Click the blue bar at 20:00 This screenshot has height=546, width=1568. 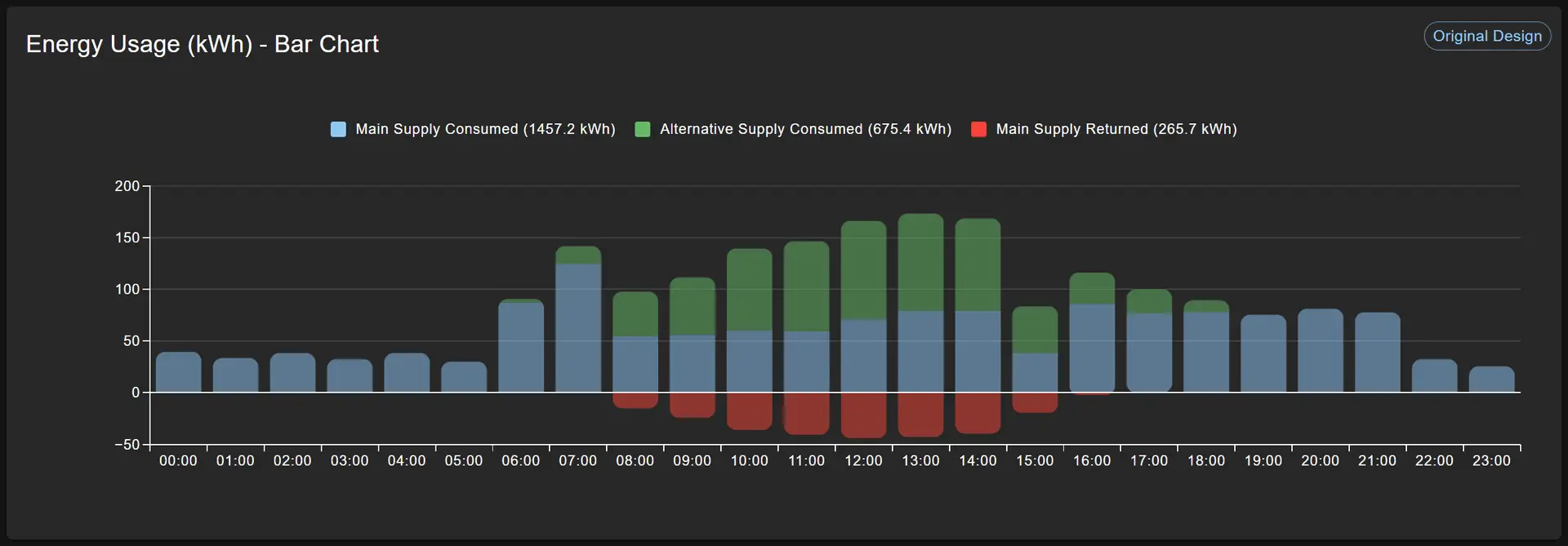pyautogui.click(x=1320, y=351)
